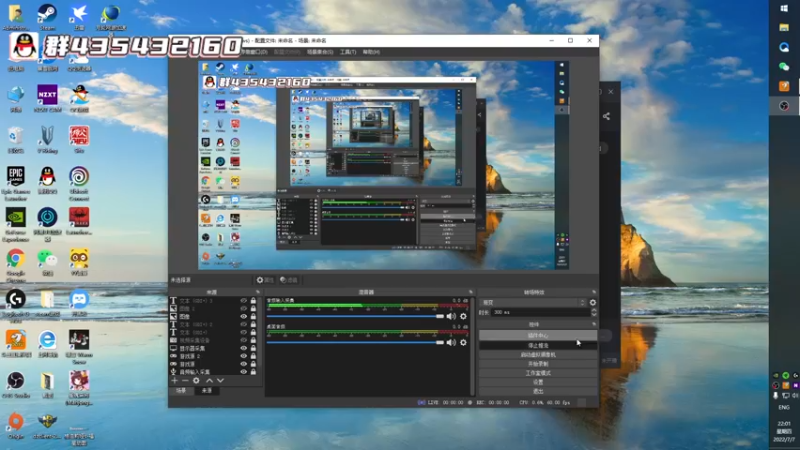Click the 开始录制 button
Screen dimensions: 800x450
[x=538, y=364]
